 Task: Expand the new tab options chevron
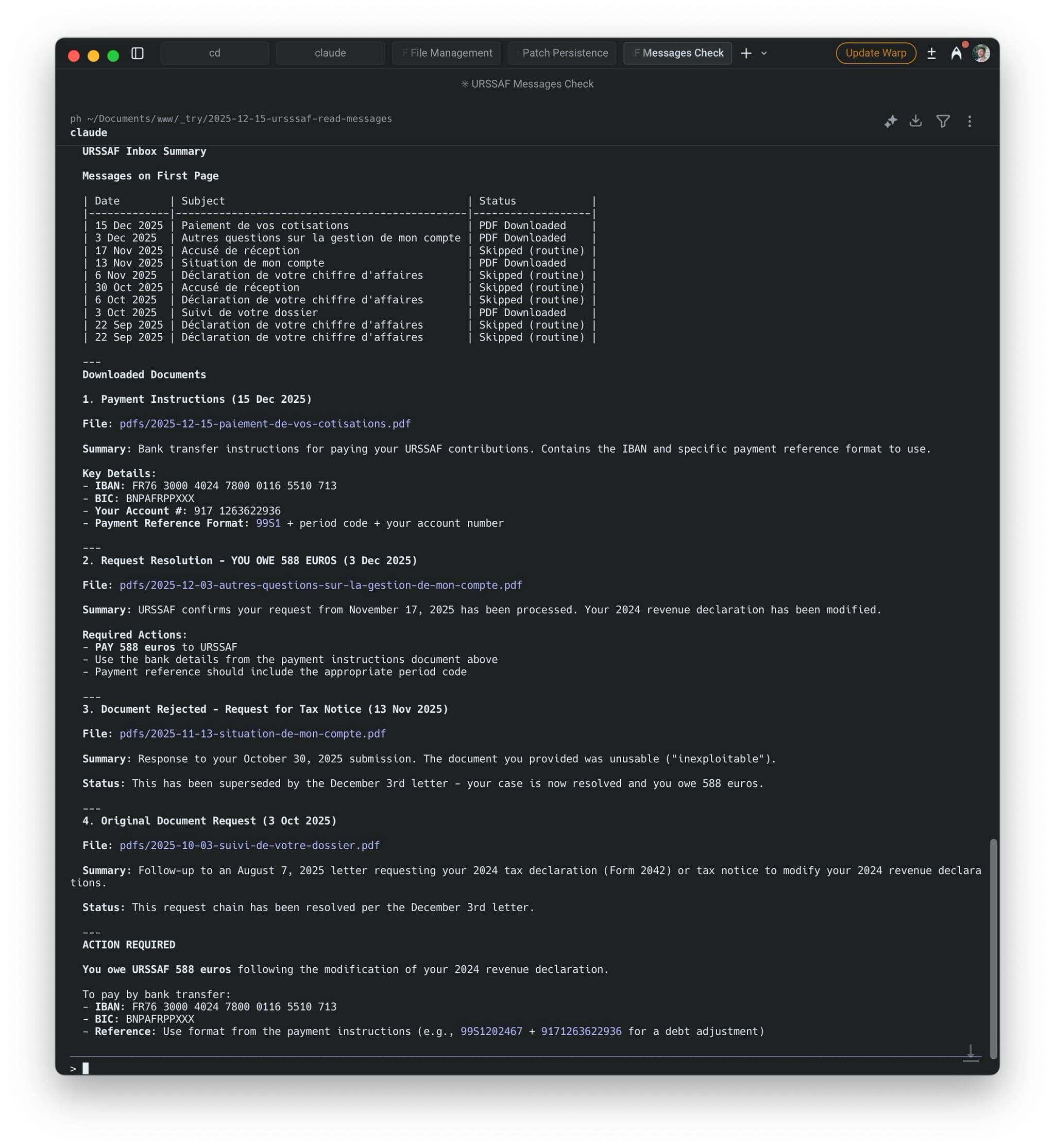pos(764,54)
